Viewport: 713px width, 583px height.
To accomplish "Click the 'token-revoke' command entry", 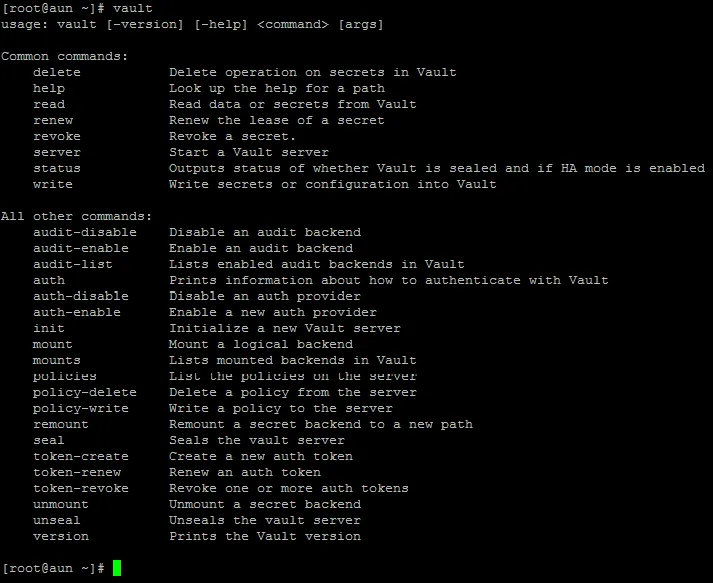I will pos(80,488).
